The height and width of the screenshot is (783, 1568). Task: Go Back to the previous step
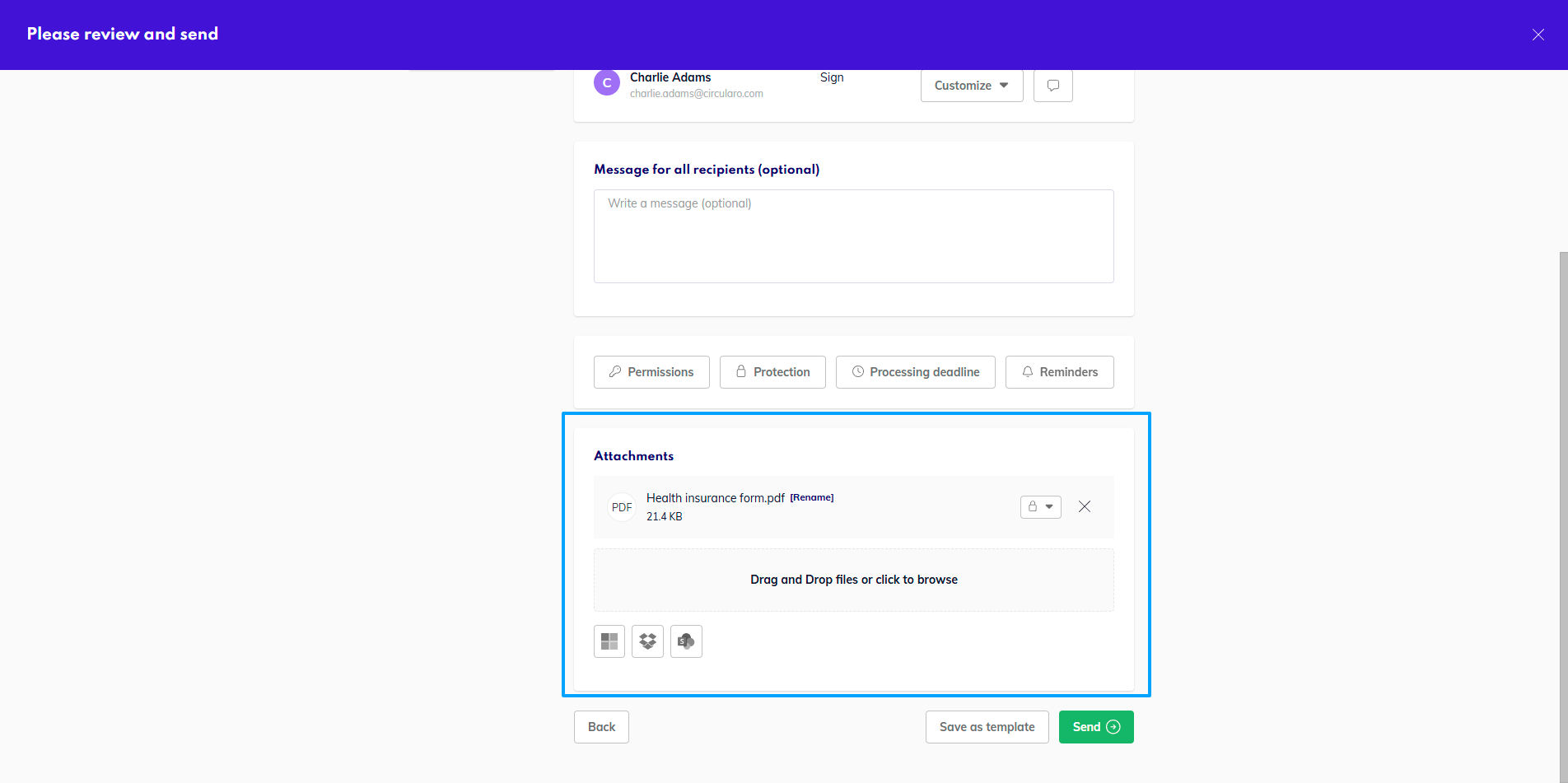601,727
